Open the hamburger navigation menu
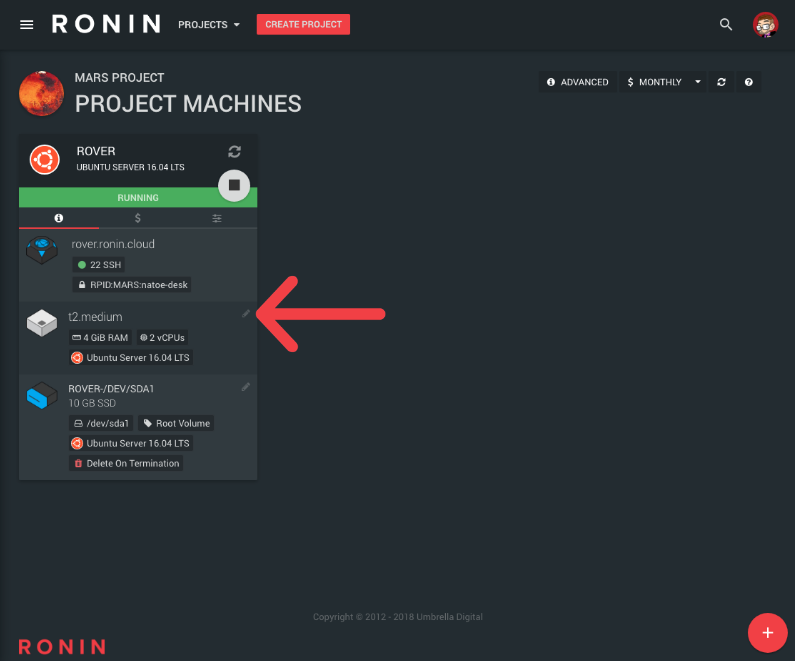This screenshot has width=795, height=661. [26, 24]
